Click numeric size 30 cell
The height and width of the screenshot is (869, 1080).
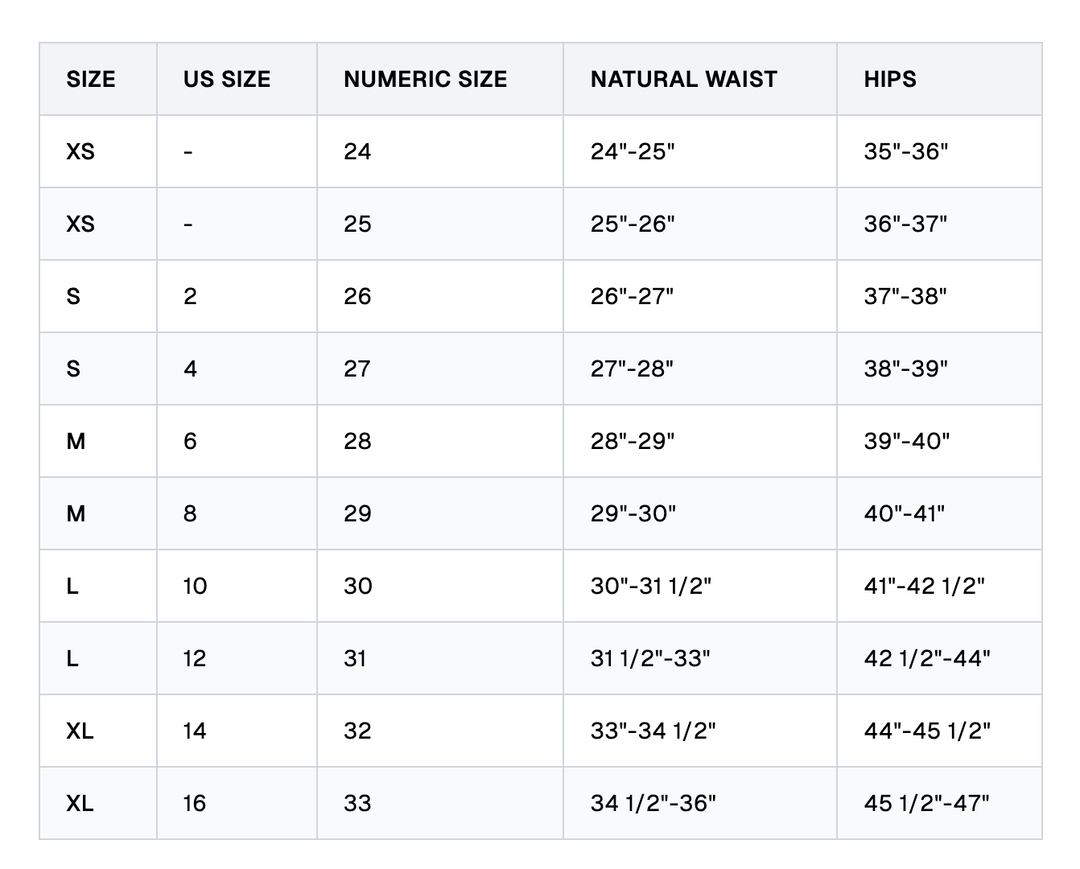click(358, 586)
